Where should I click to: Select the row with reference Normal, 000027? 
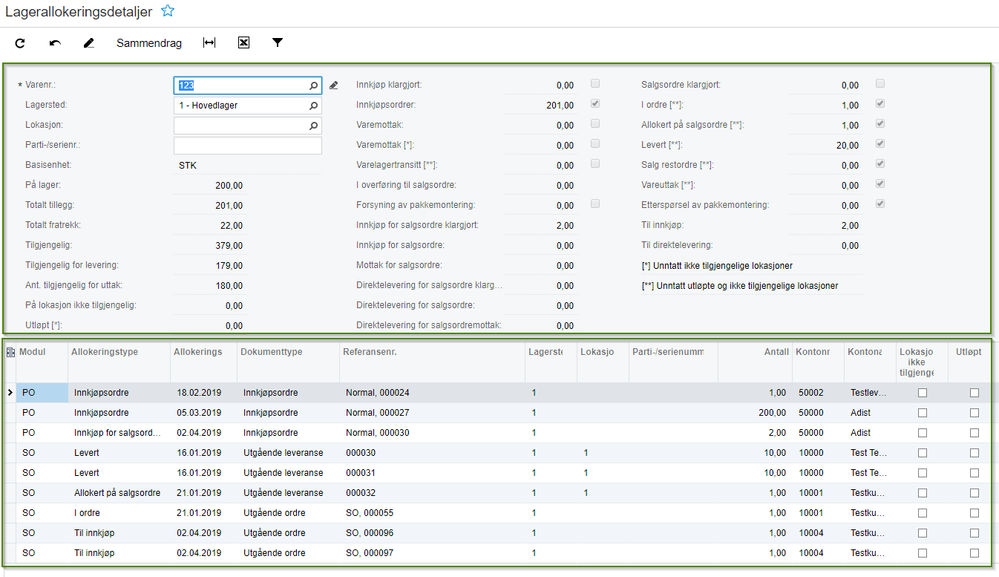pos(498,413)
